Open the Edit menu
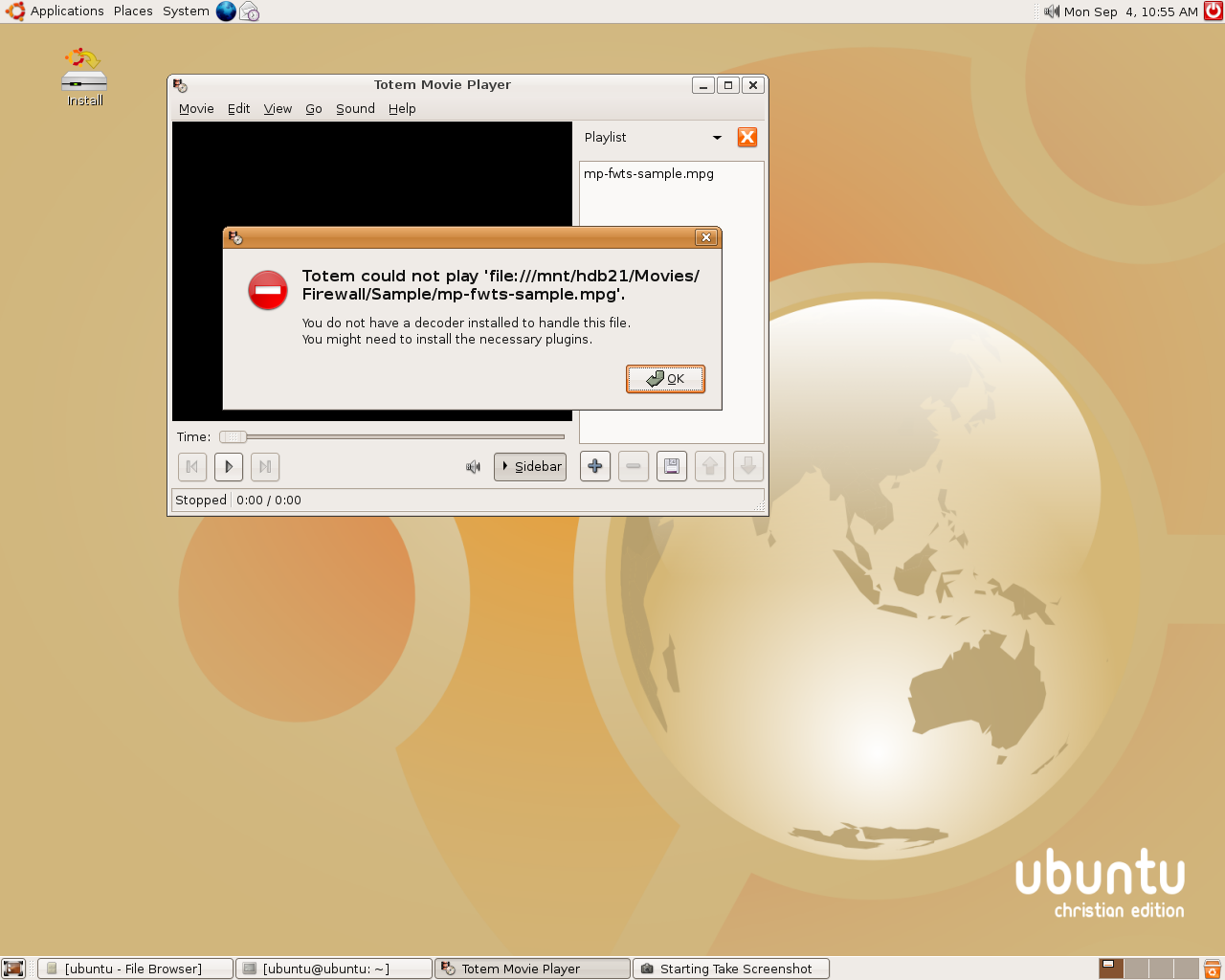This screenshot has height=980, width=1225. click(x=238, y=108)
